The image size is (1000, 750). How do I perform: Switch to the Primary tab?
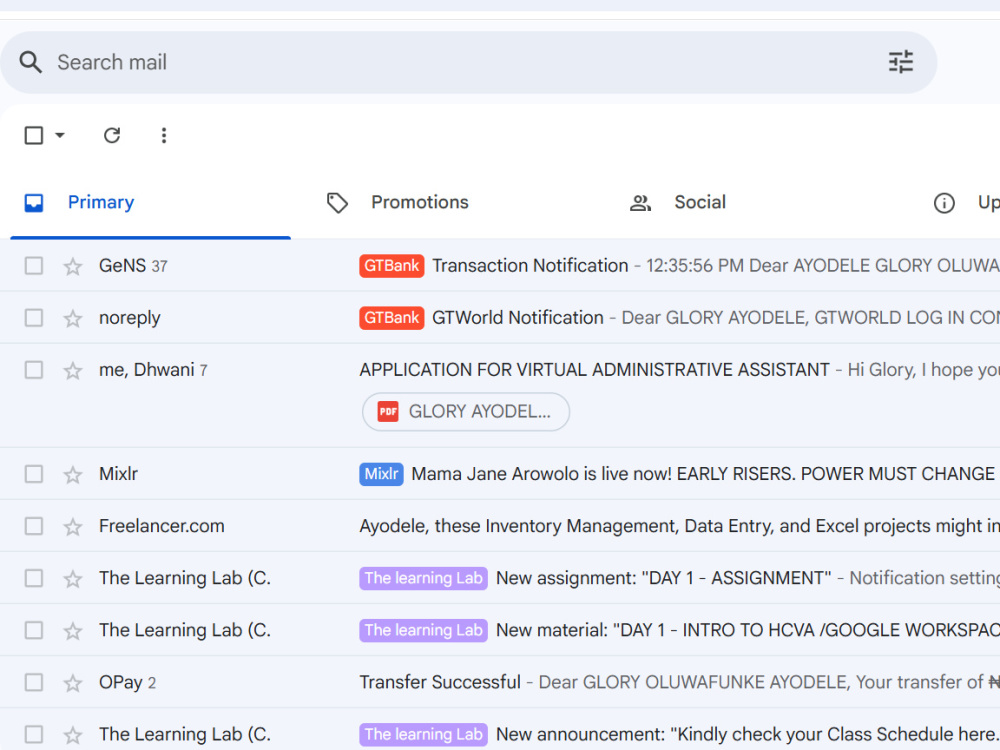[x=151, y=203]
